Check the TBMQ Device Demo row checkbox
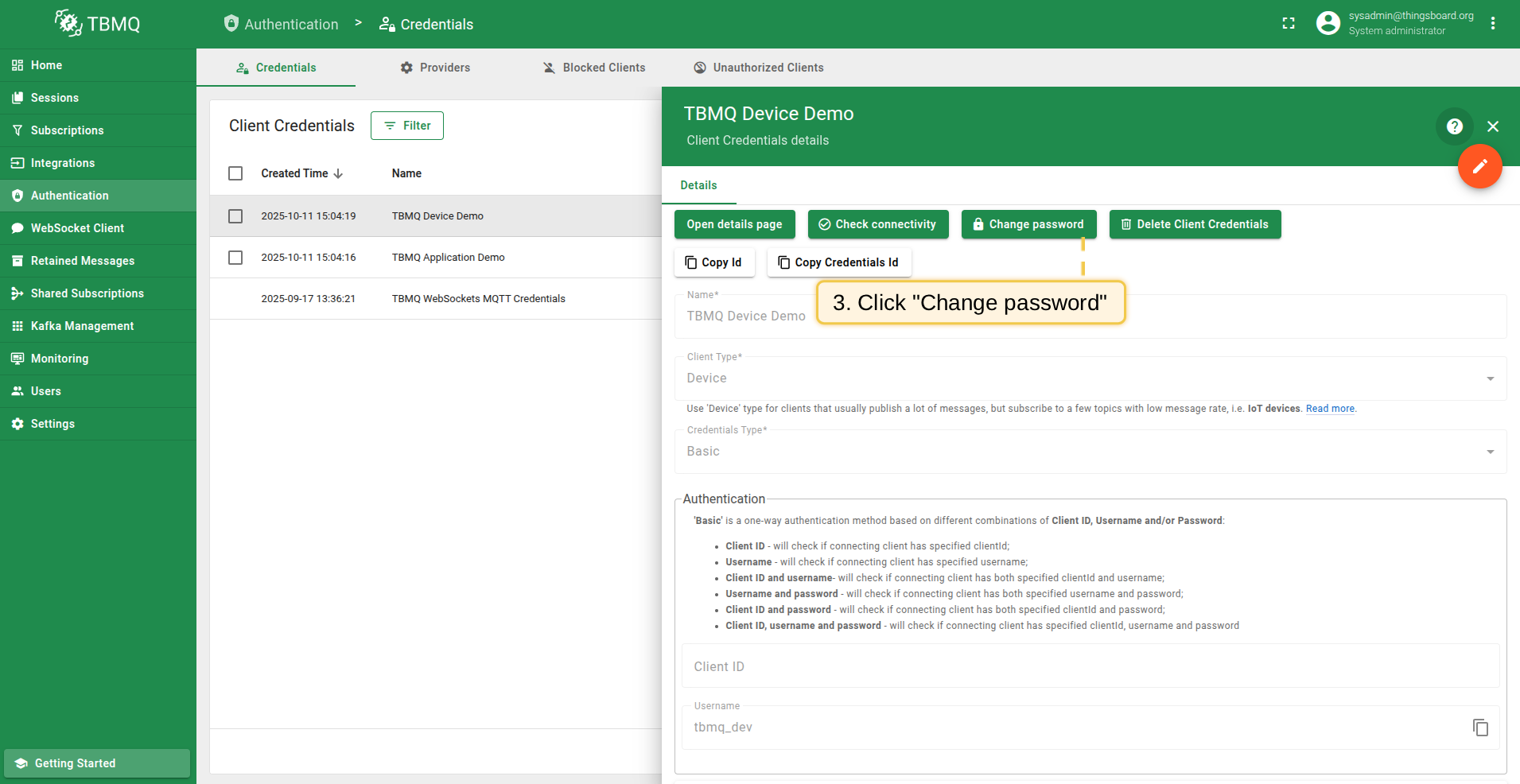Screen dimensions: 1520x784 (235, 216)
